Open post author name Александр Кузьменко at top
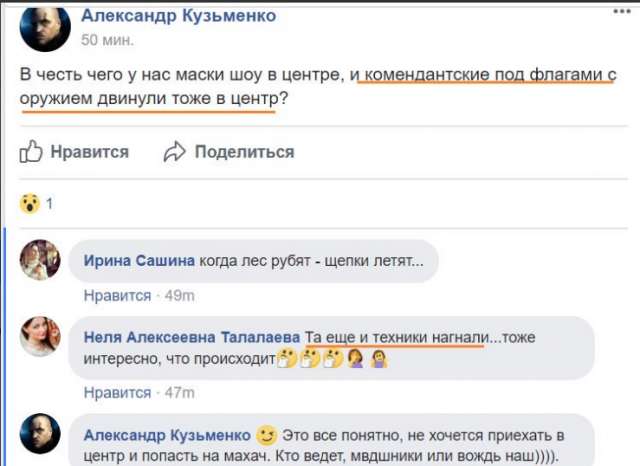640x466 pixels. click(180, 17)
